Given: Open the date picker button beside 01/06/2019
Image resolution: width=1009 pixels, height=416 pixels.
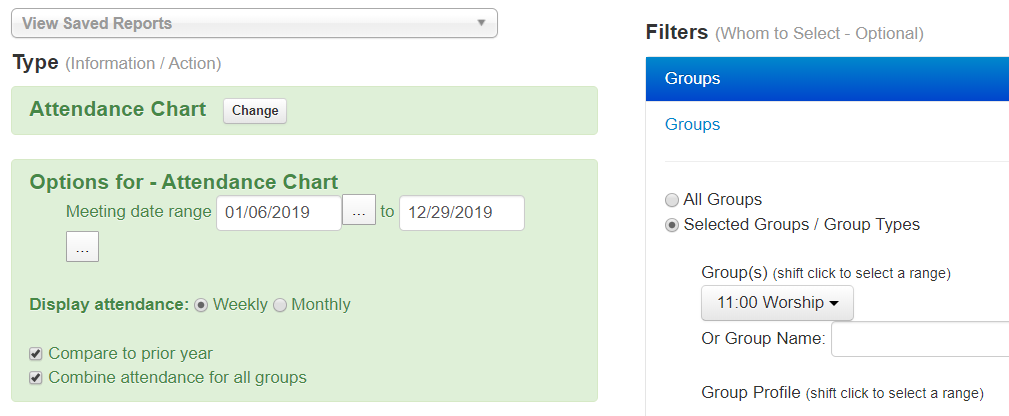Looking at the screenshot, I should [x=359, y=210].
